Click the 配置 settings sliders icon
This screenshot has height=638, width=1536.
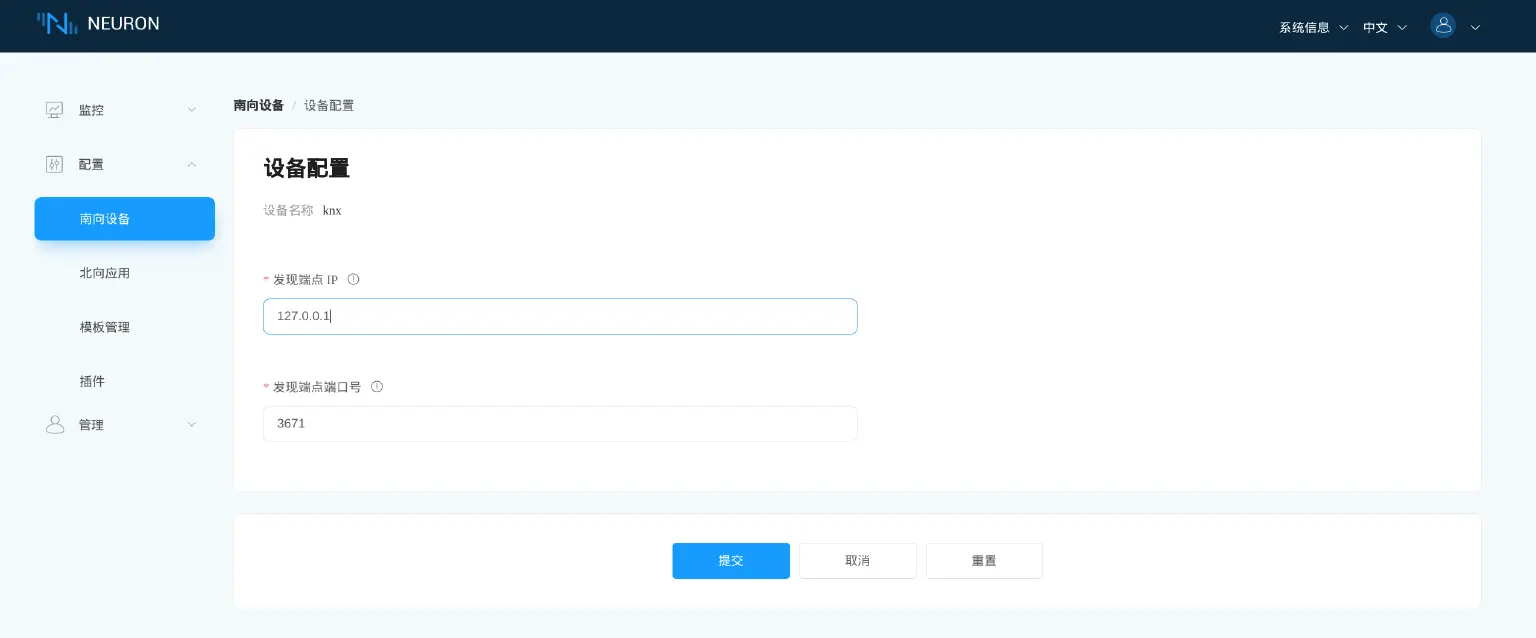[55, 164]
